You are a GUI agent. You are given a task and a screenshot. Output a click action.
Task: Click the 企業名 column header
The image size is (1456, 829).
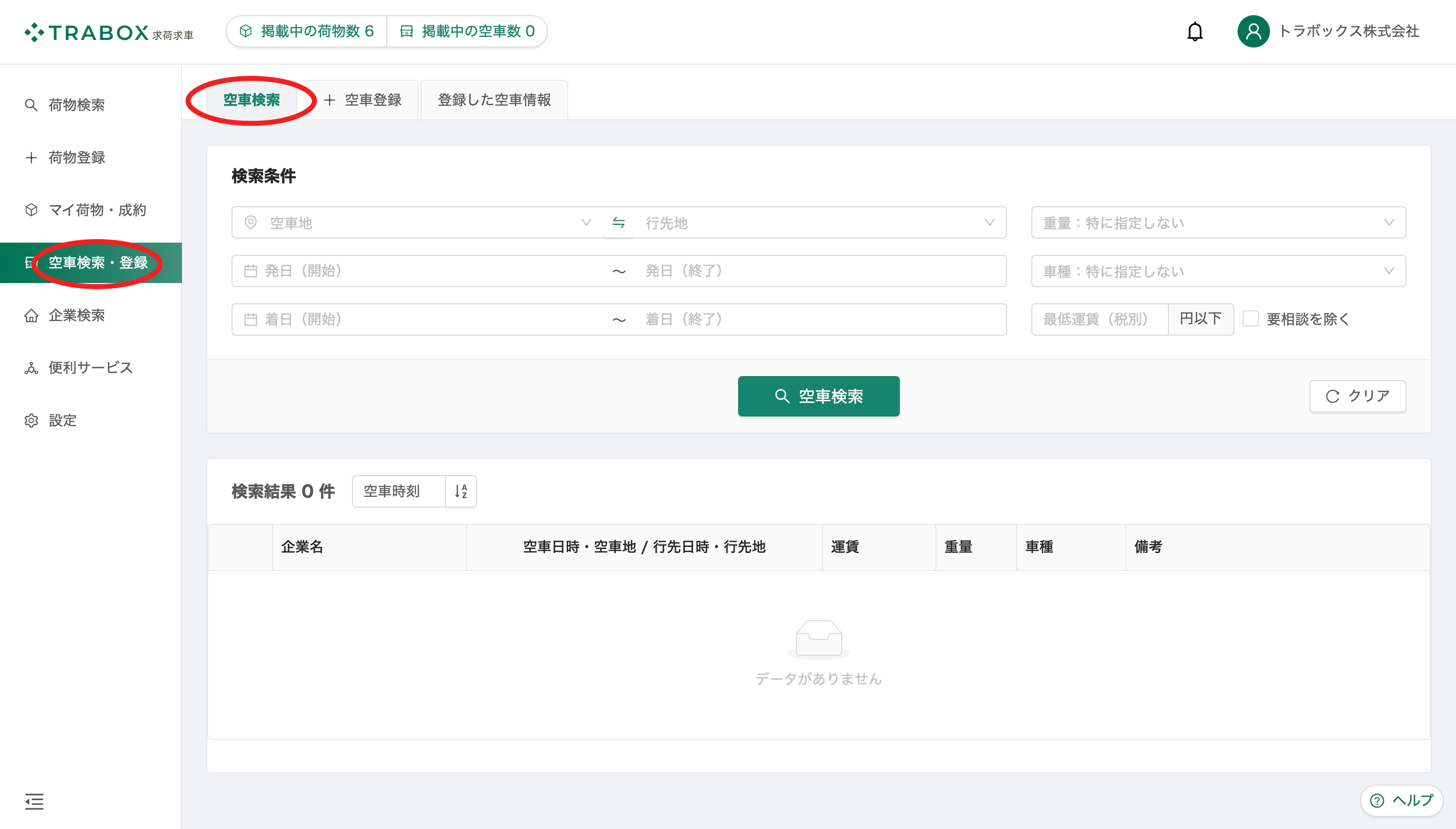click(370, 547)
